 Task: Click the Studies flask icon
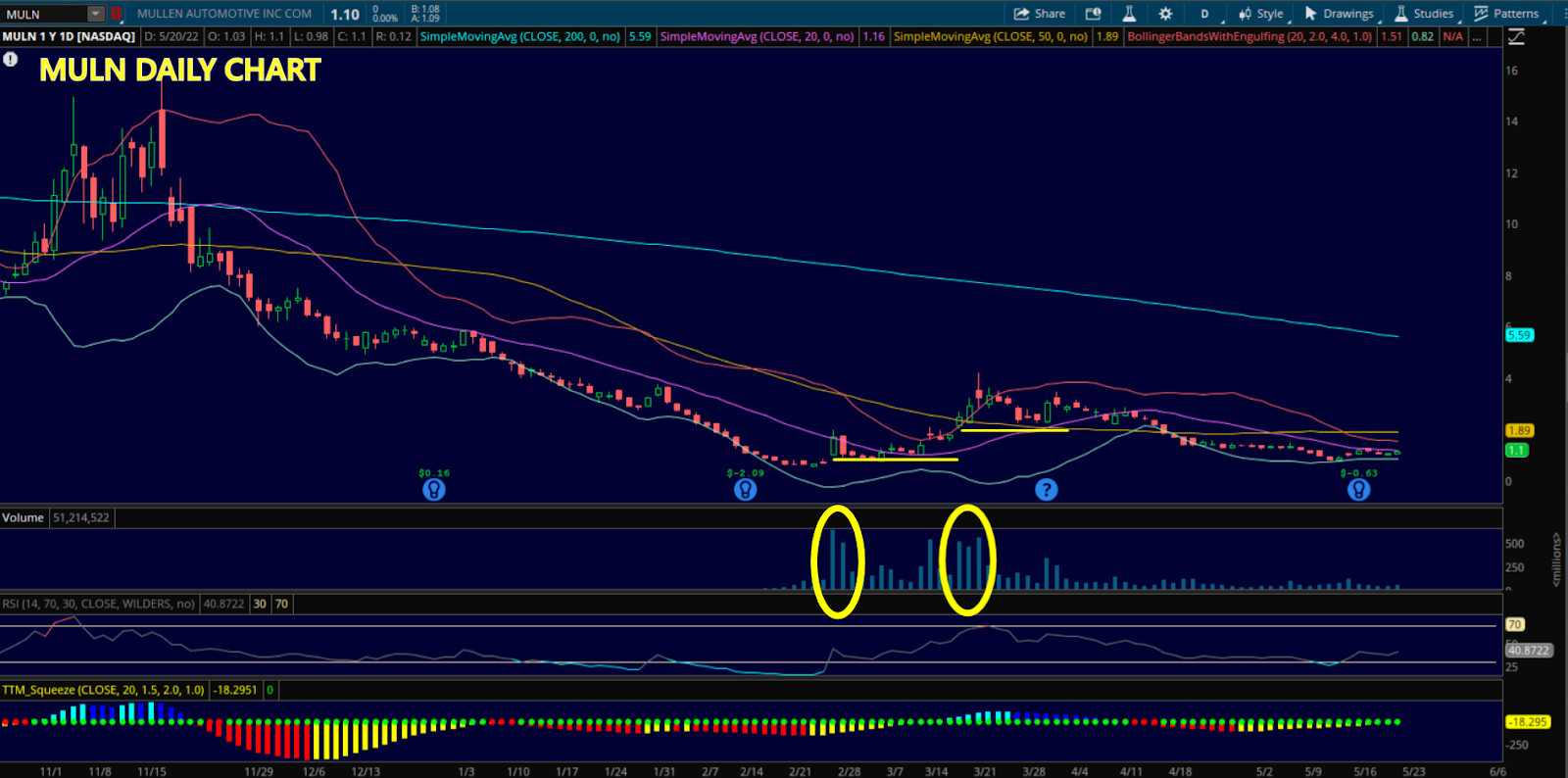click(1401, 14)
